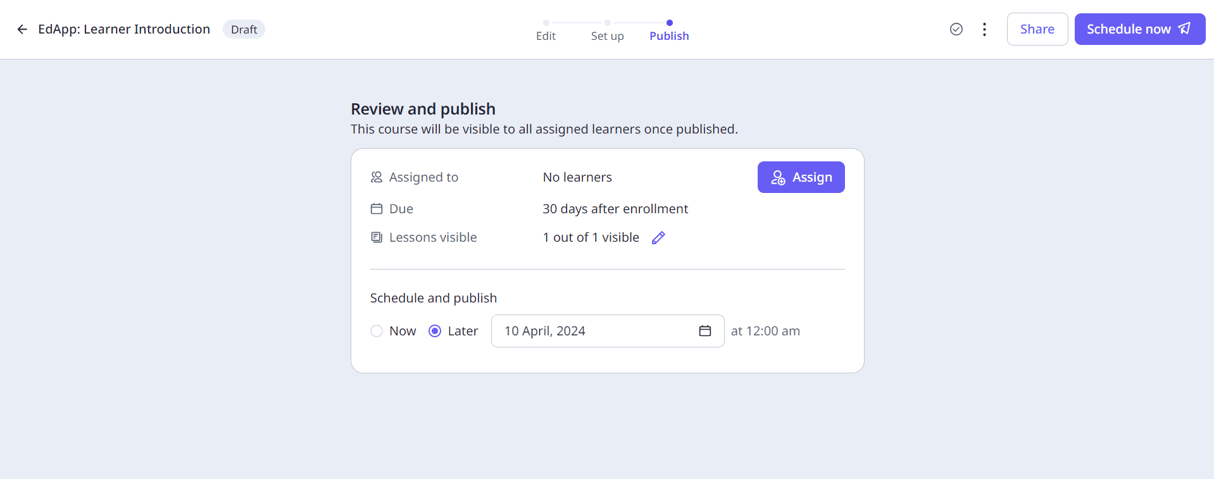Click the circled checkmark status icon
This screenshot has height=479, width=1214.
point(956,30)
